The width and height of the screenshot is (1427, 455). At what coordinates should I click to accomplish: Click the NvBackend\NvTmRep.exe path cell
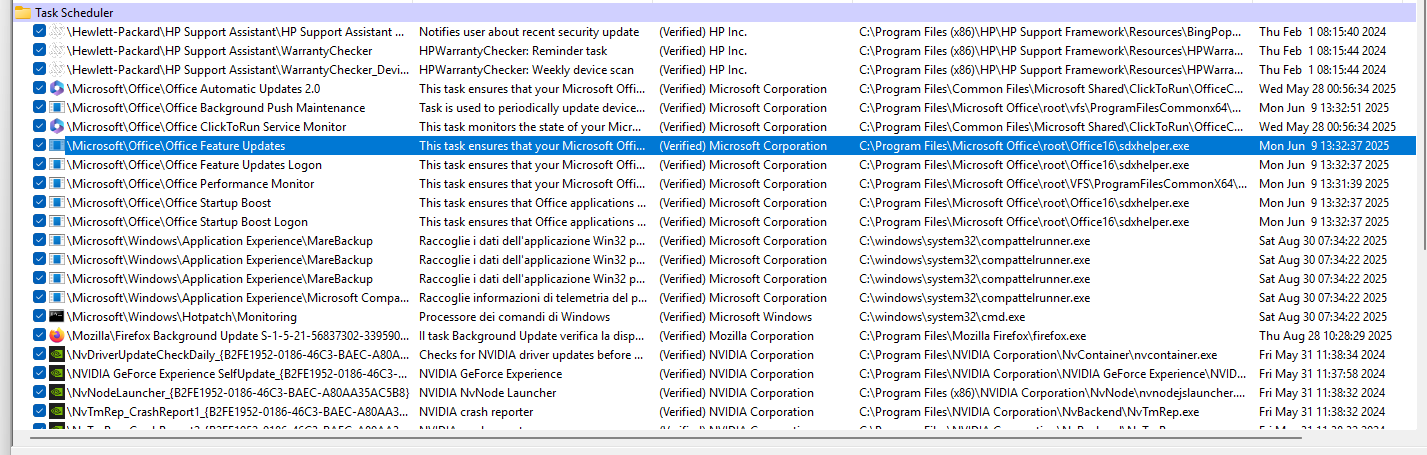(x=1029, y=412)
